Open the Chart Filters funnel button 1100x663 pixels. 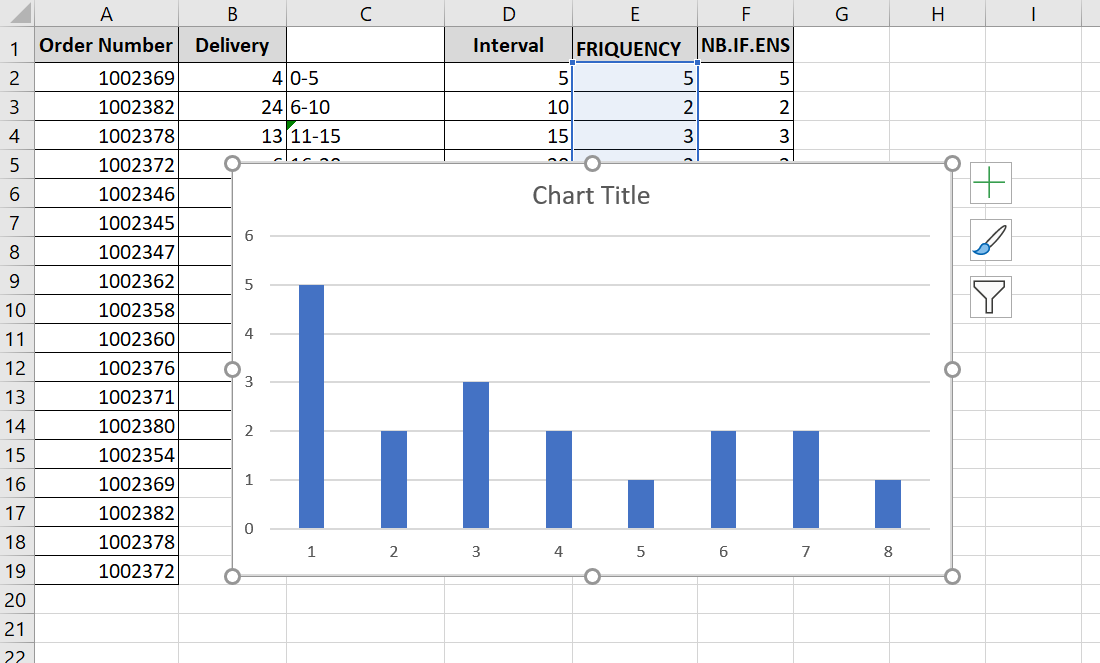[991, 297]
